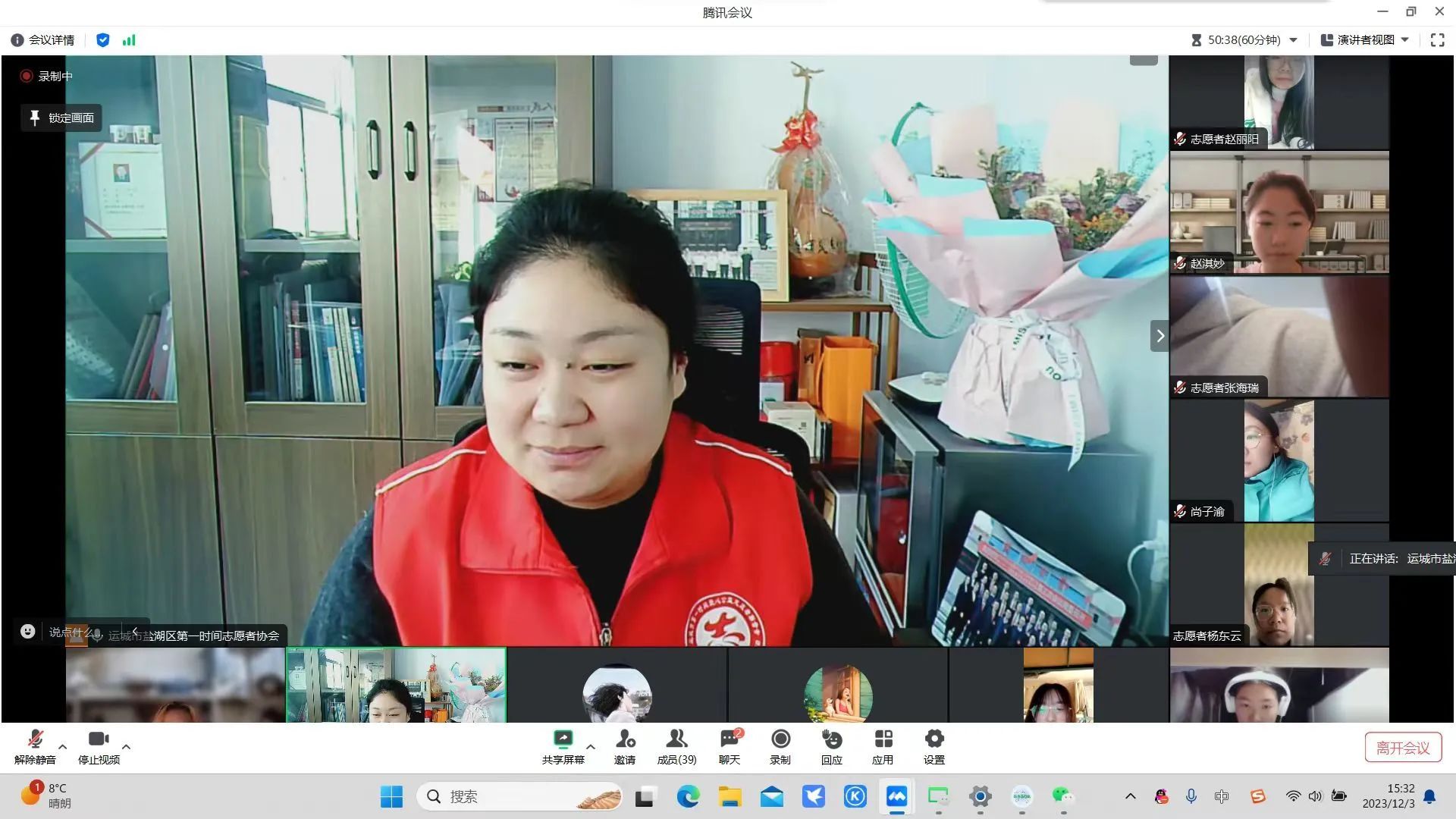The image size is (1456, 819).
Task: Open the weather widget 8°C 晴朗
Action: point(45,796)
